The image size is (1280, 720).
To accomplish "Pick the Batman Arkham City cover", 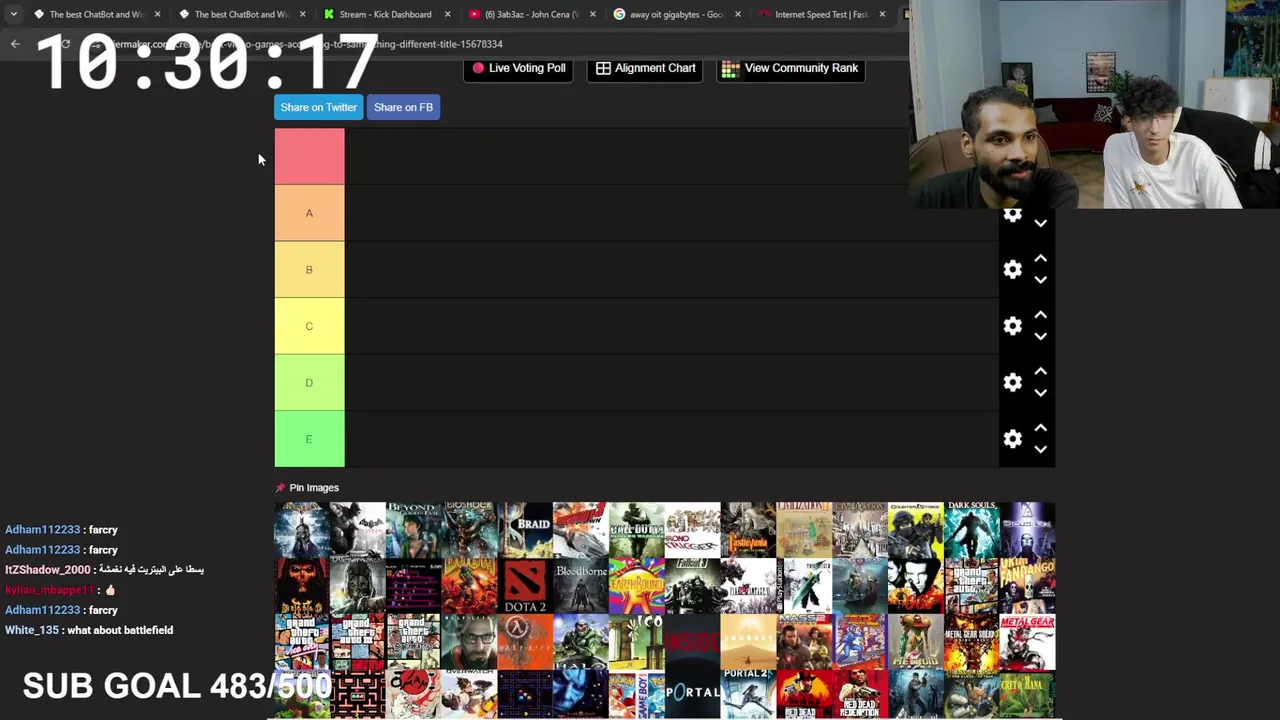I will [358, 530].
